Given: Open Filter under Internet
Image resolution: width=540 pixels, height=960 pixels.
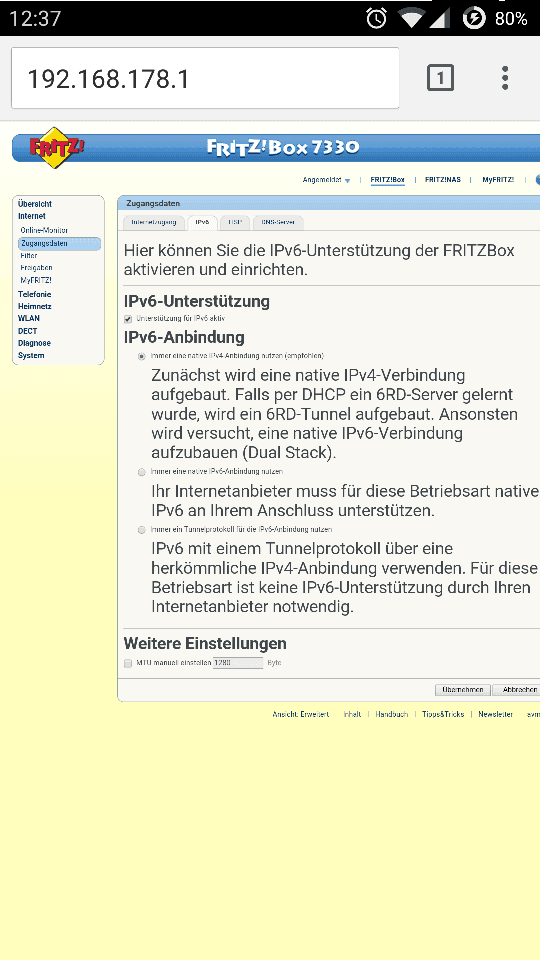Looking at the screenshot, I should [29, 255].
